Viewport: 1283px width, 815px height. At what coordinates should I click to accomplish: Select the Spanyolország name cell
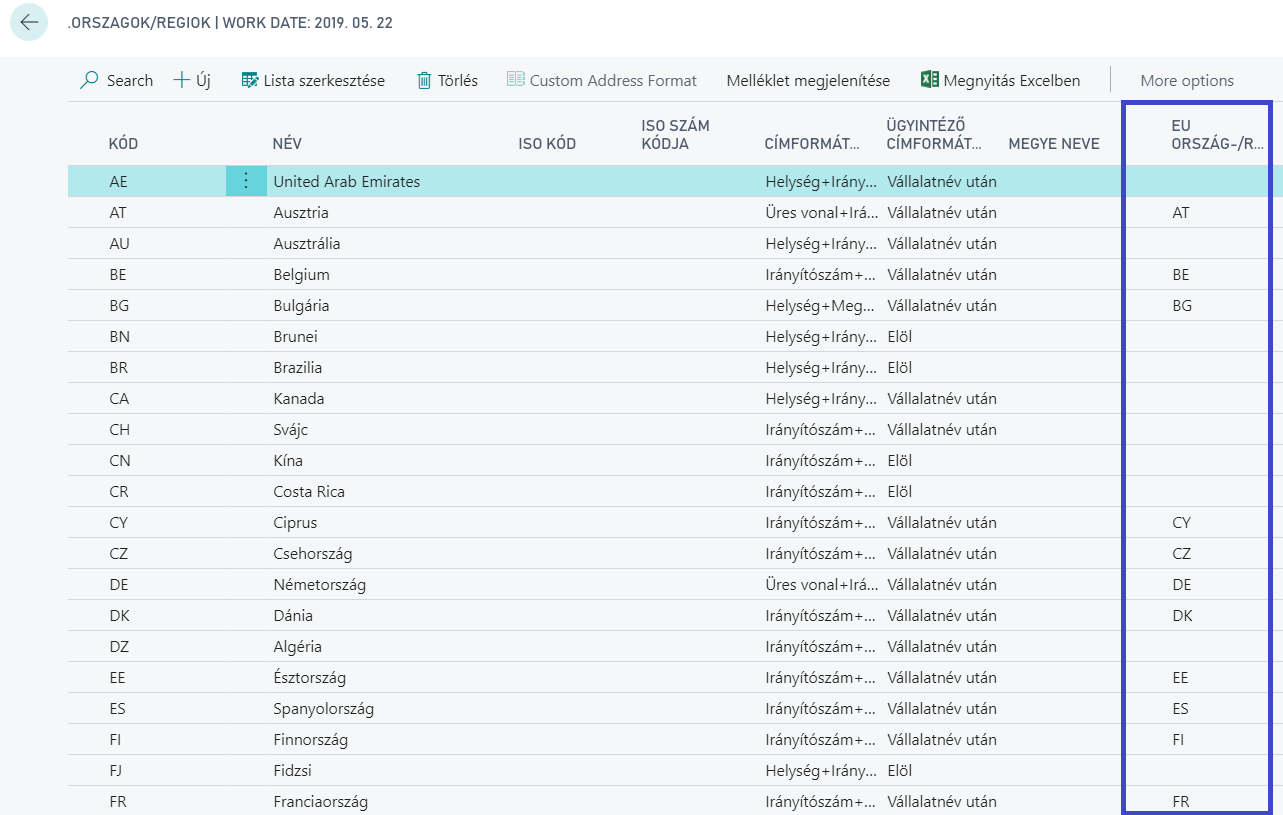pos(324,709)
